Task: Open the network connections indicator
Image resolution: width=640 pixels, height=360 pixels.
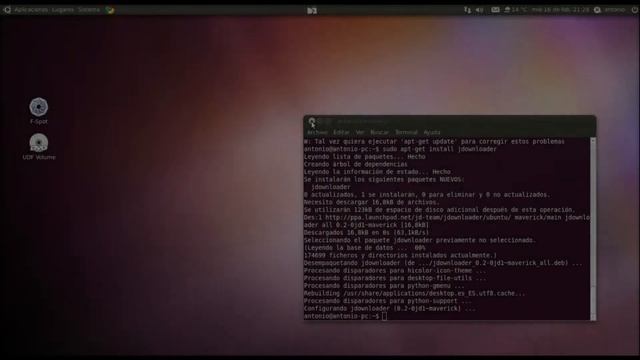Action: (467, 10)
